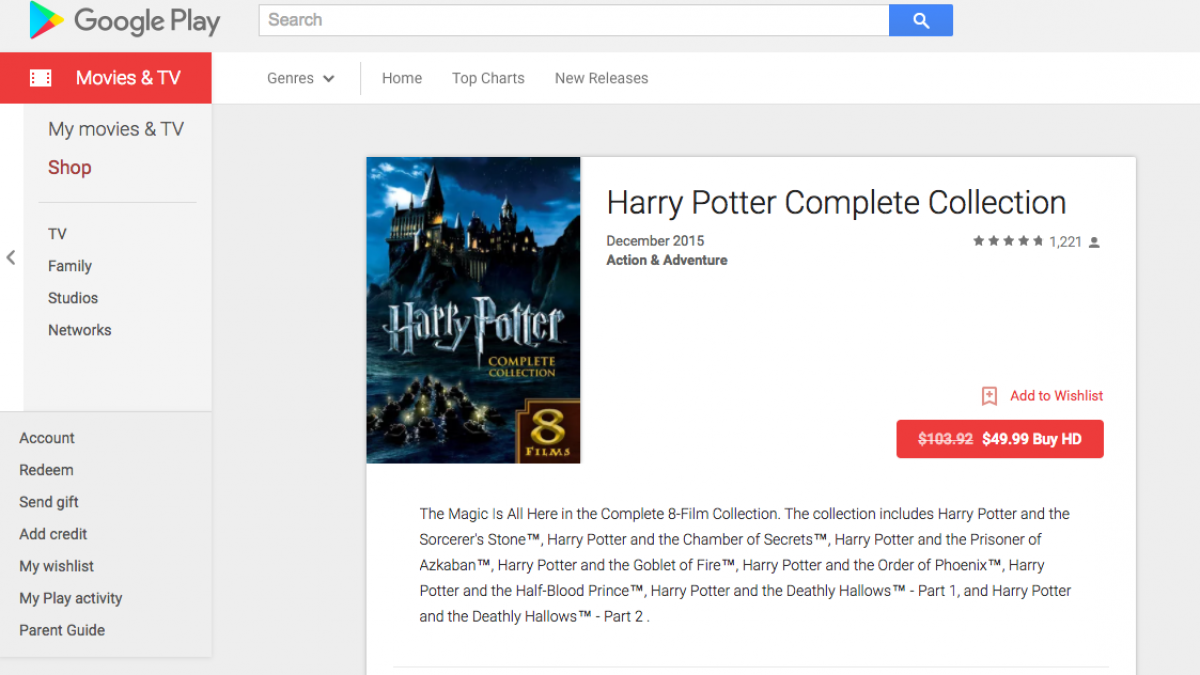
Task: Click the blue search magnifier button
Action: [921, 20]
